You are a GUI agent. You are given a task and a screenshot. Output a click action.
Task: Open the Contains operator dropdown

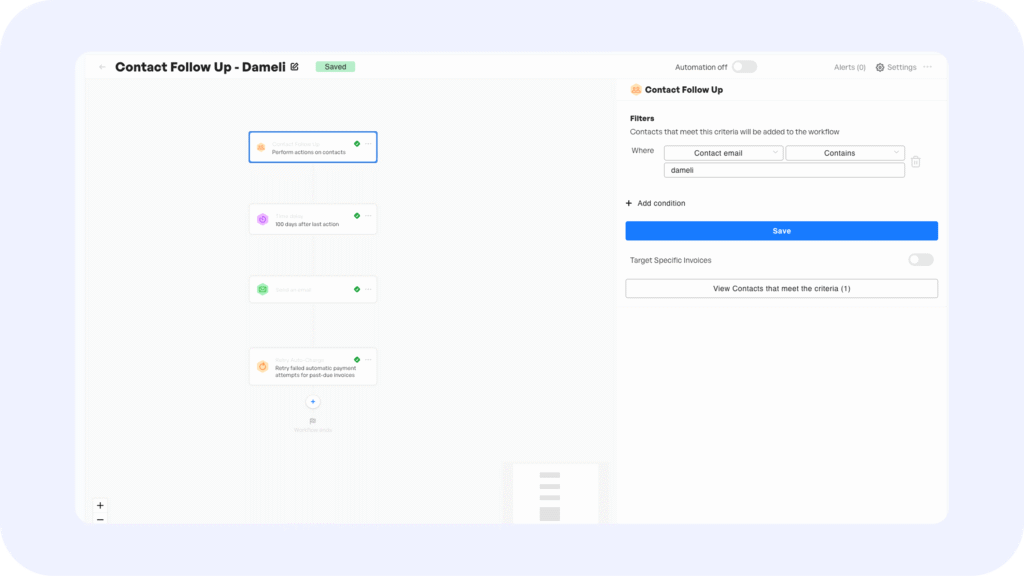click(x=845, y=153)
